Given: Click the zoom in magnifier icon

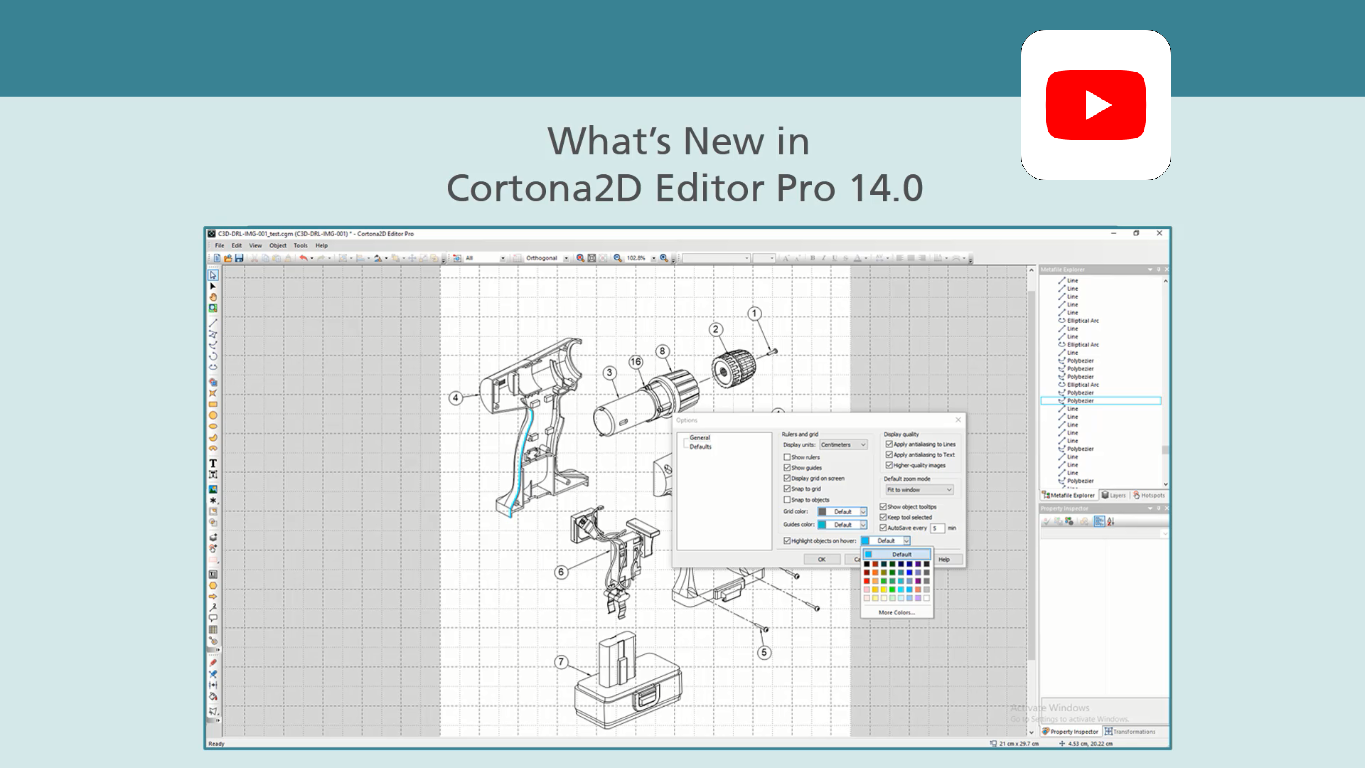Looking at the screenshot, I should point(664,258).
